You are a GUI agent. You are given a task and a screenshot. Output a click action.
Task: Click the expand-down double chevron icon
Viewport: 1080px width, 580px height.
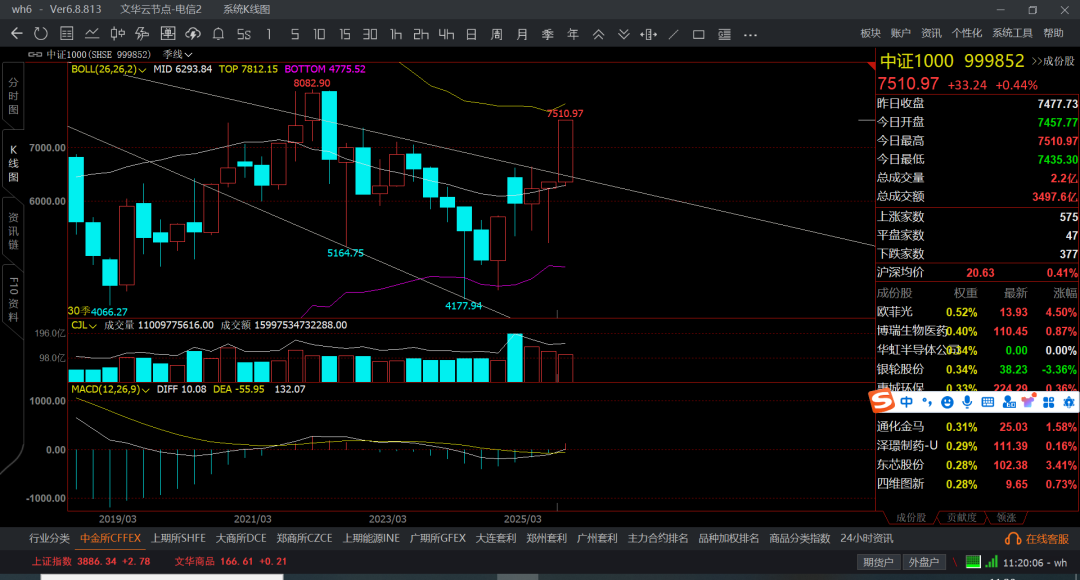pyautogui.click(x=623, y=34)
